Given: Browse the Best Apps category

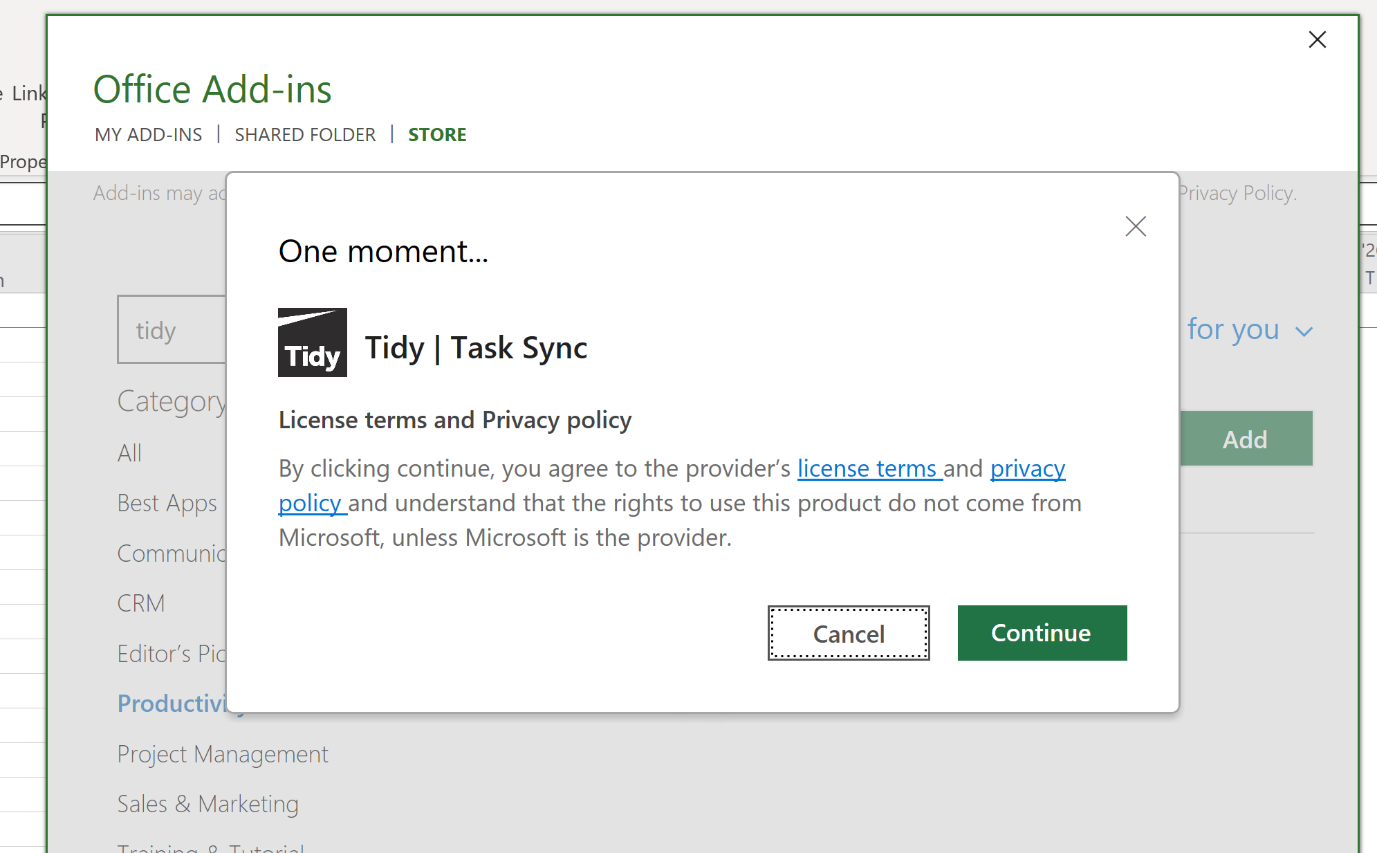Looking at the screenshot, I should point(167,503).
